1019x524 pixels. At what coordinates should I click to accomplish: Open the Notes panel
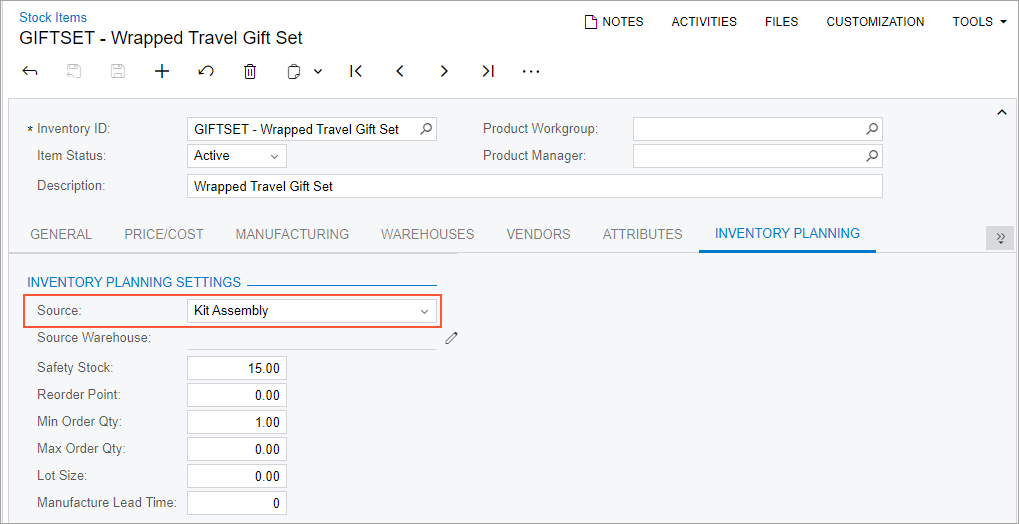tap(614, 21)
